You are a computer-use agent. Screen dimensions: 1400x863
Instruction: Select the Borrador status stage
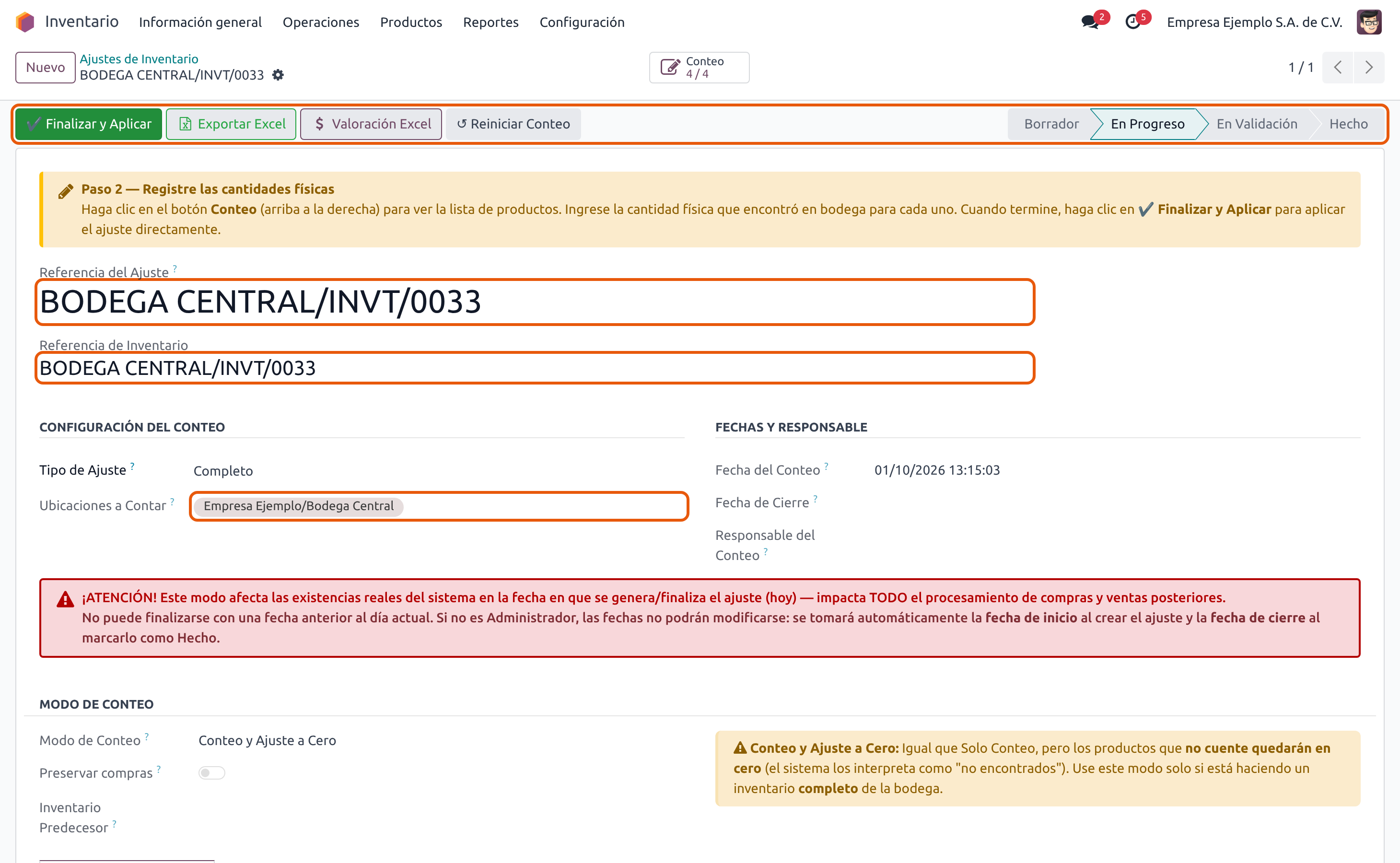pyautogui.click(x=1051, y=124)
